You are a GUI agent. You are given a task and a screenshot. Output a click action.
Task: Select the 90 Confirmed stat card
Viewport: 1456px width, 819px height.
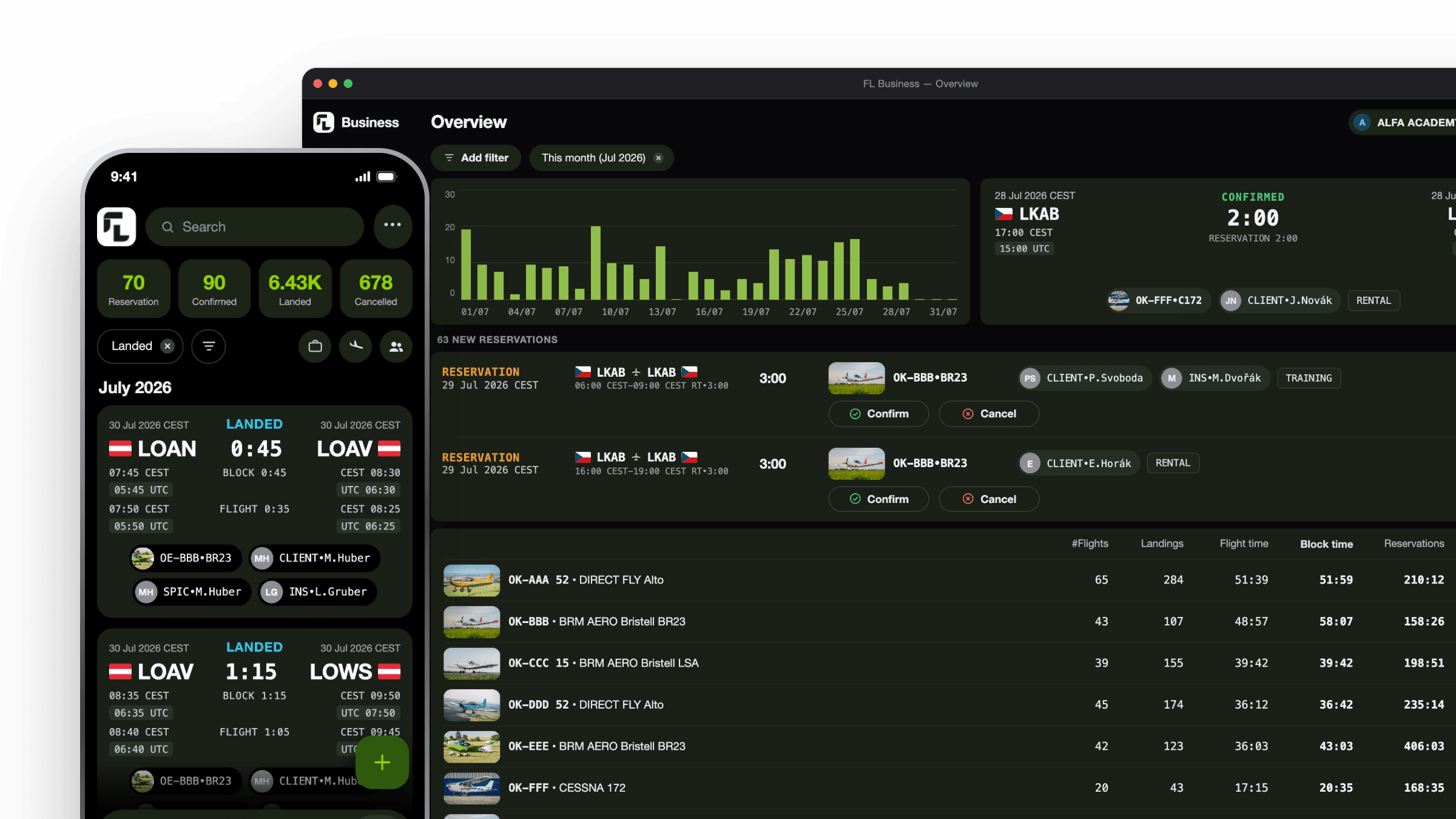click(x=214, y=289)
